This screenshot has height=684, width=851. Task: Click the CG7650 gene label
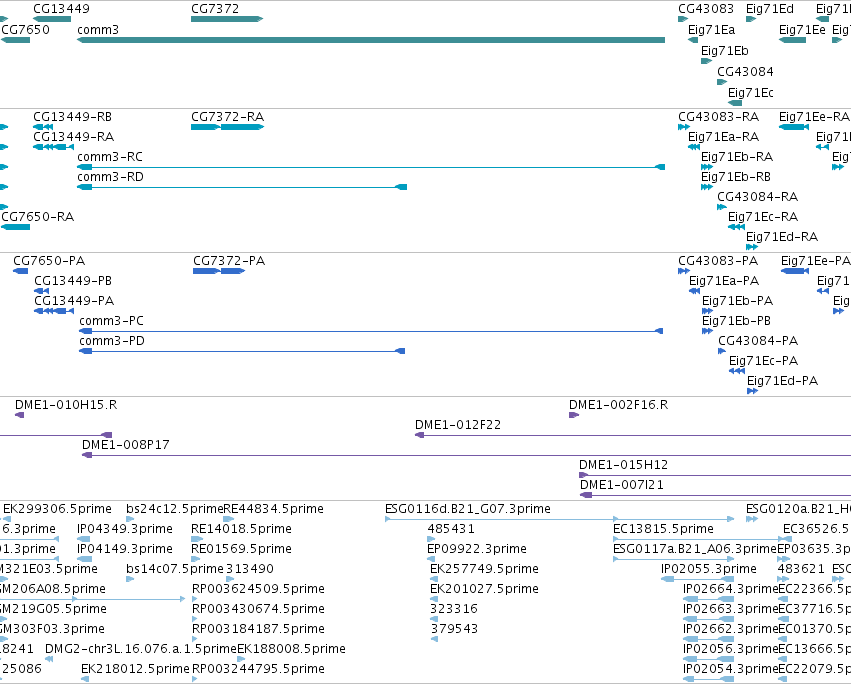tap(26, 29)
